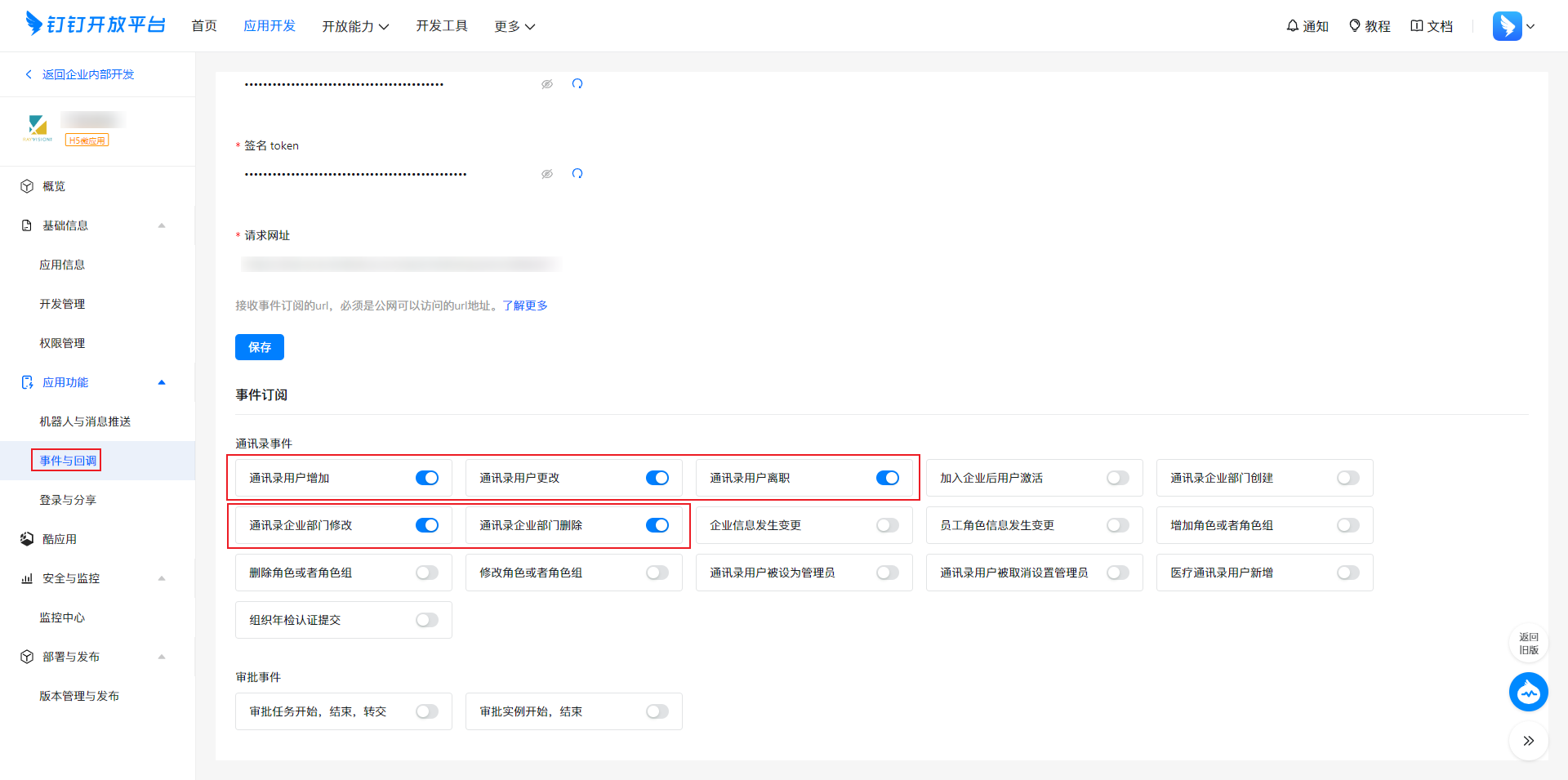Open the notification bell icon

point(1293,26)
